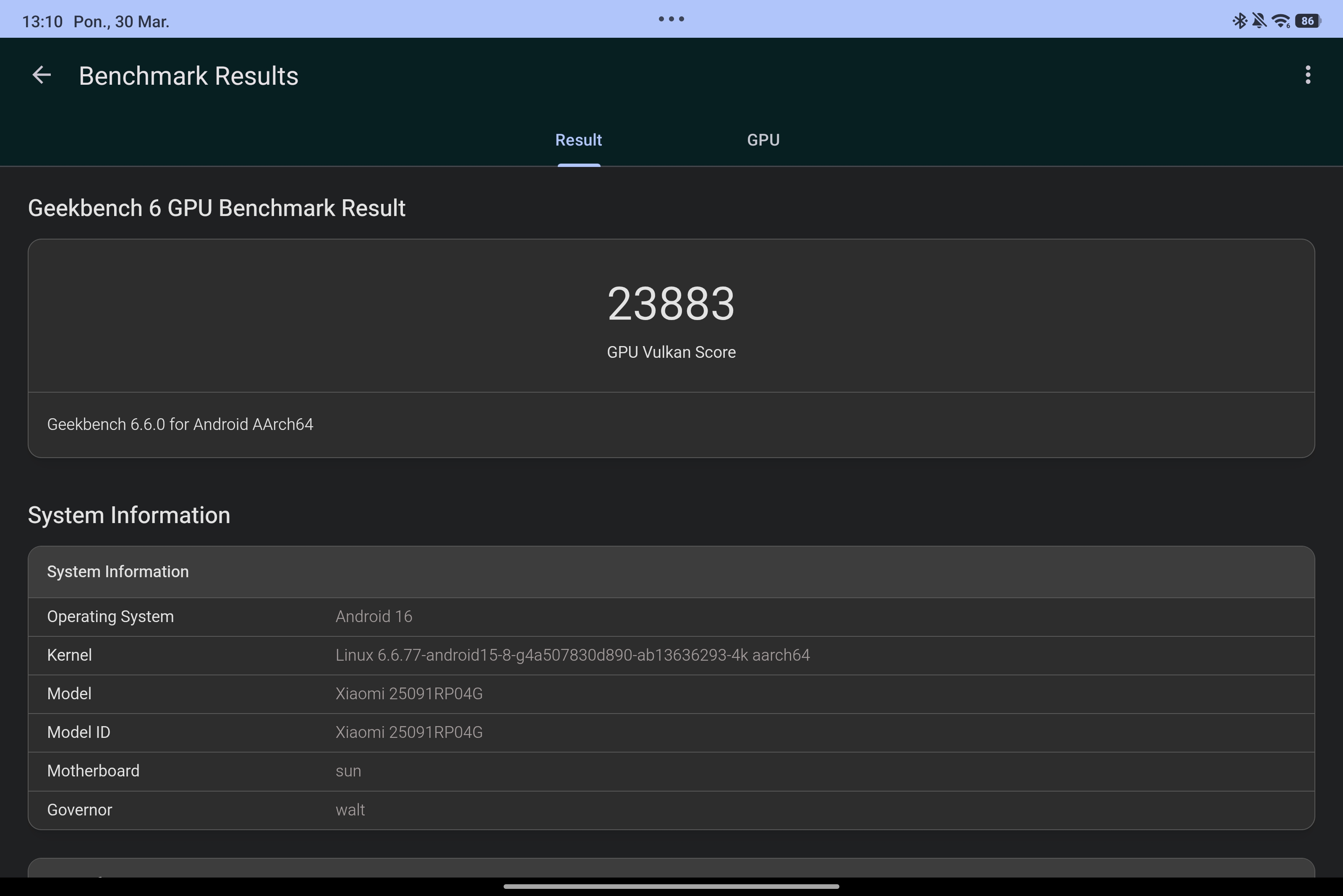
Task: Tap the Wi-Fi status icon
Action: pos(1281,21)
